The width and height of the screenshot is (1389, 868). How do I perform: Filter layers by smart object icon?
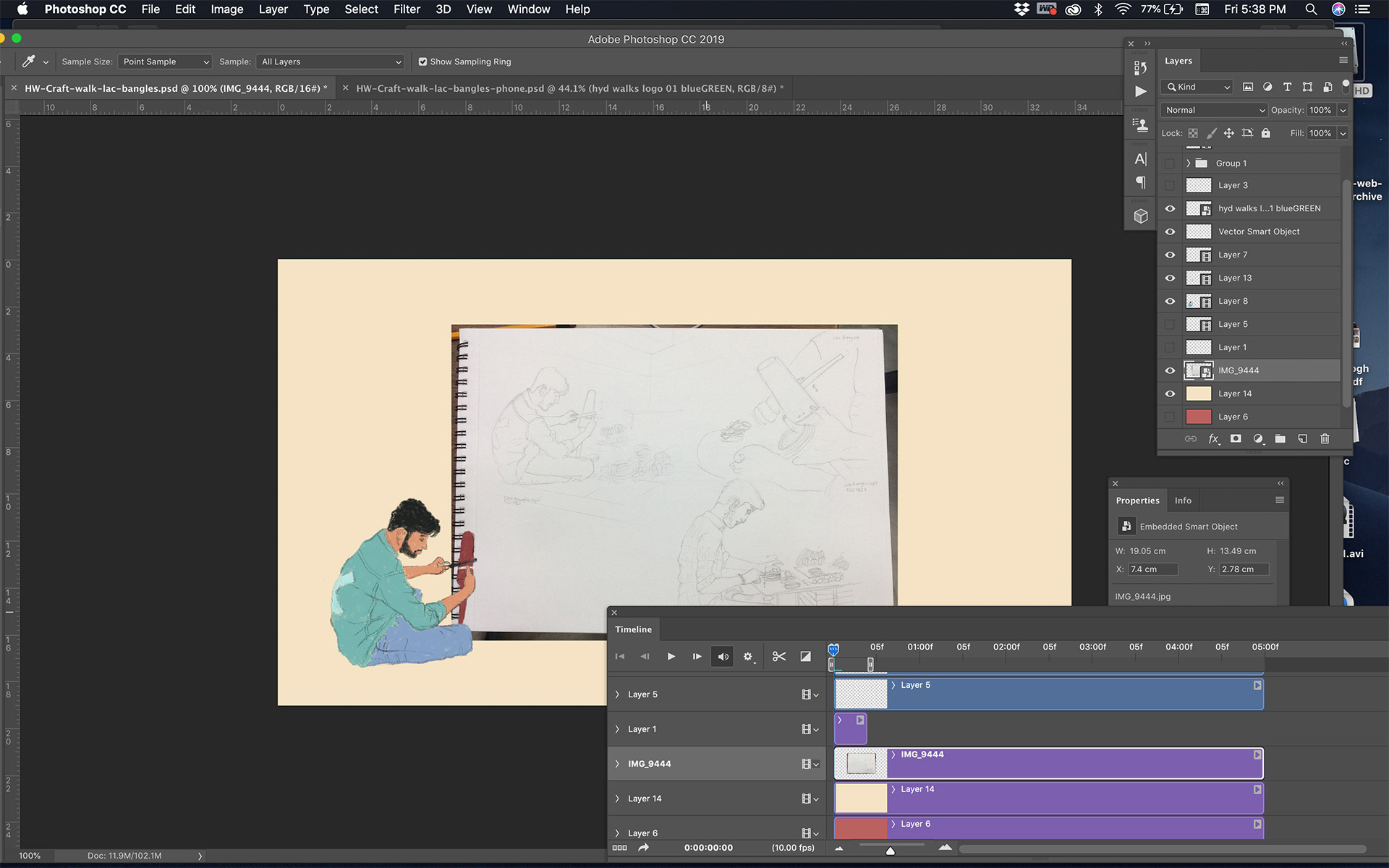point(1328,87)
